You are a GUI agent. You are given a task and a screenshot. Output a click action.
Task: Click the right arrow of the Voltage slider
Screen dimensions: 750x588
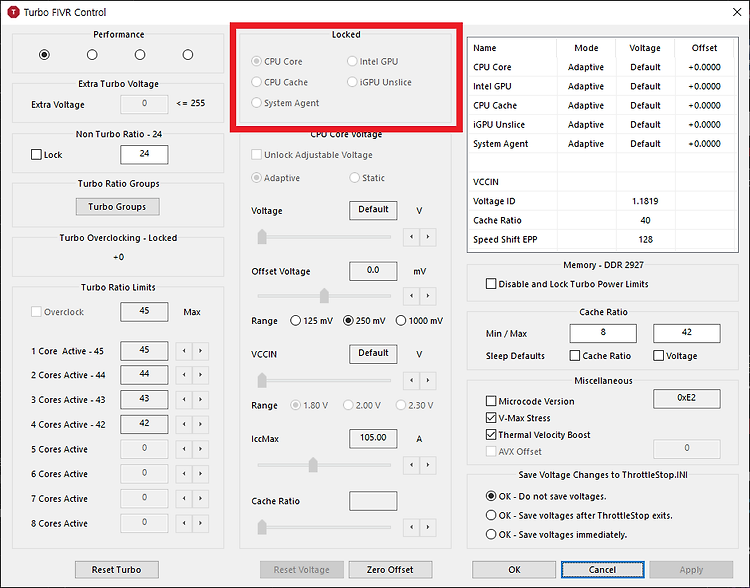[x=428, y=237]
